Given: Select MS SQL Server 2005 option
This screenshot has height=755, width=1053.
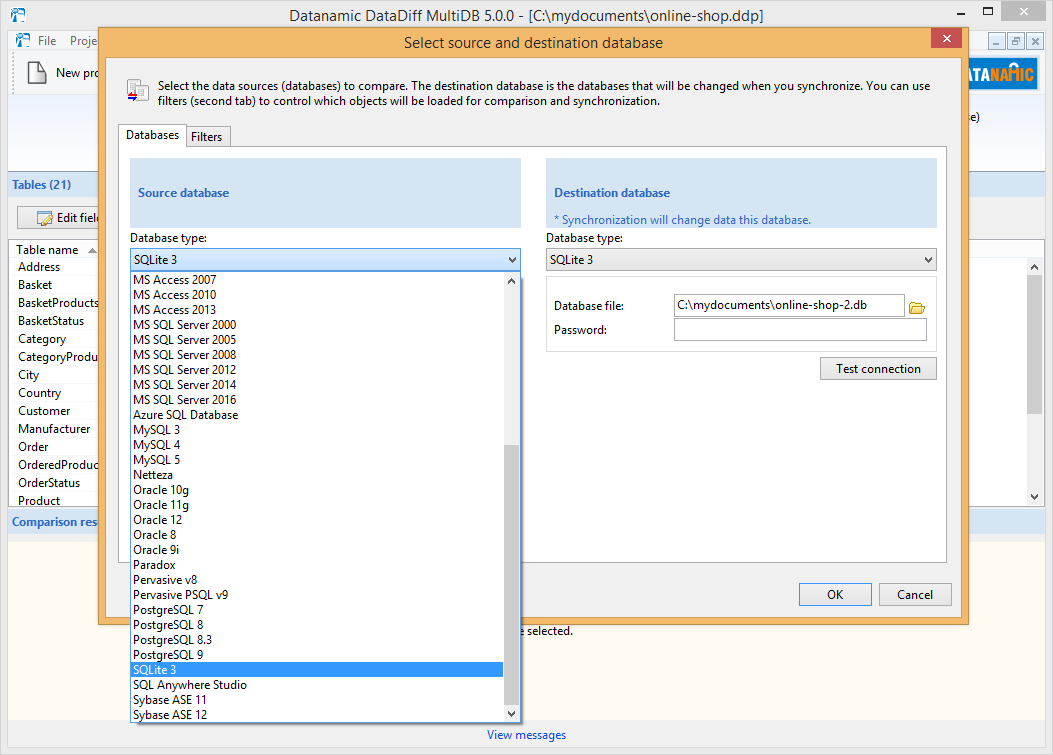Looking at the screenshot, I should click(317, 339).
